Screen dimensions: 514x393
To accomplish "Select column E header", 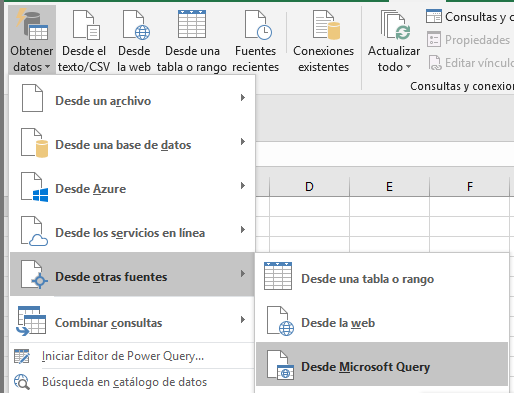I will coord(389,187).
